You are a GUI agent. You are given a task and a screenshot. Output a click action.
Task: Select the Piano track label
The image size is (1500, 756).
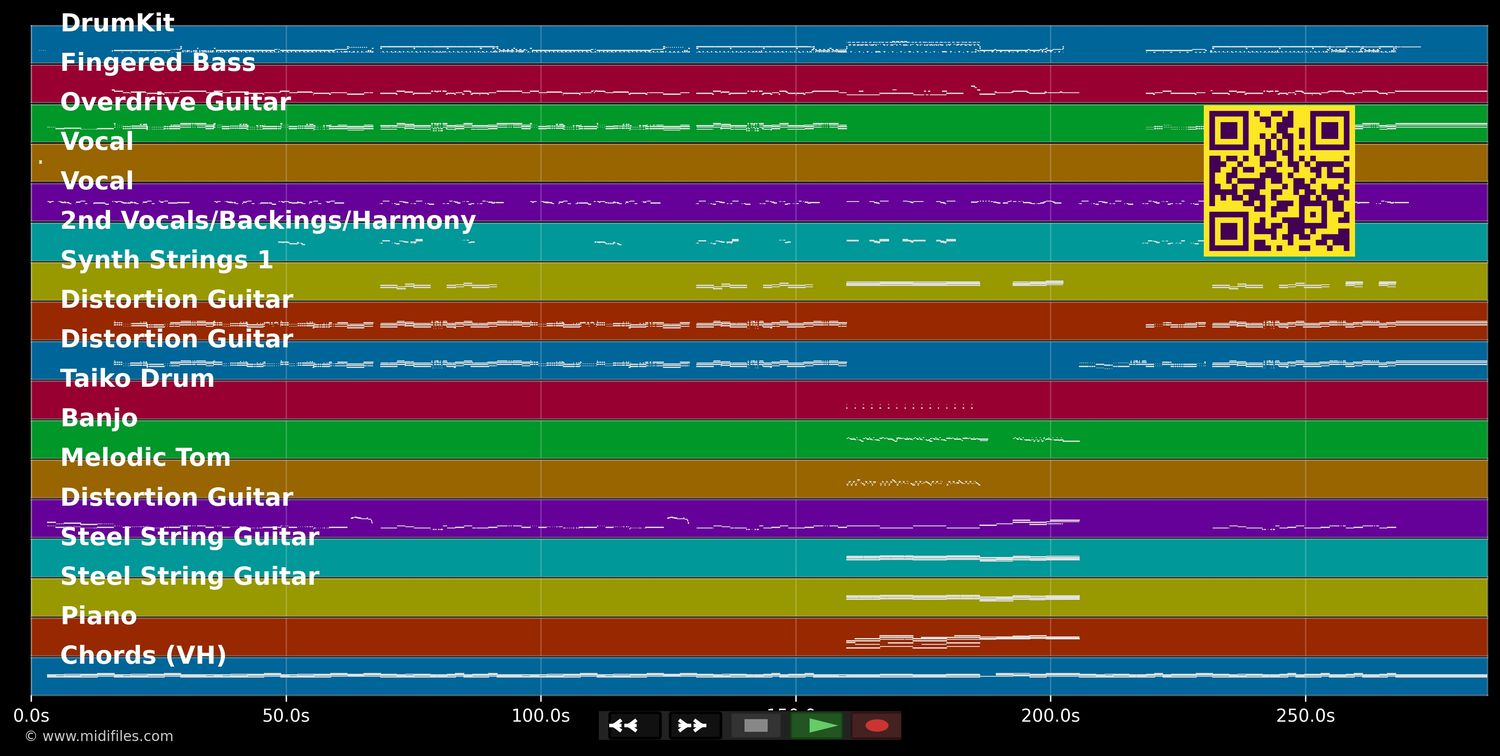tap(98, 616)
